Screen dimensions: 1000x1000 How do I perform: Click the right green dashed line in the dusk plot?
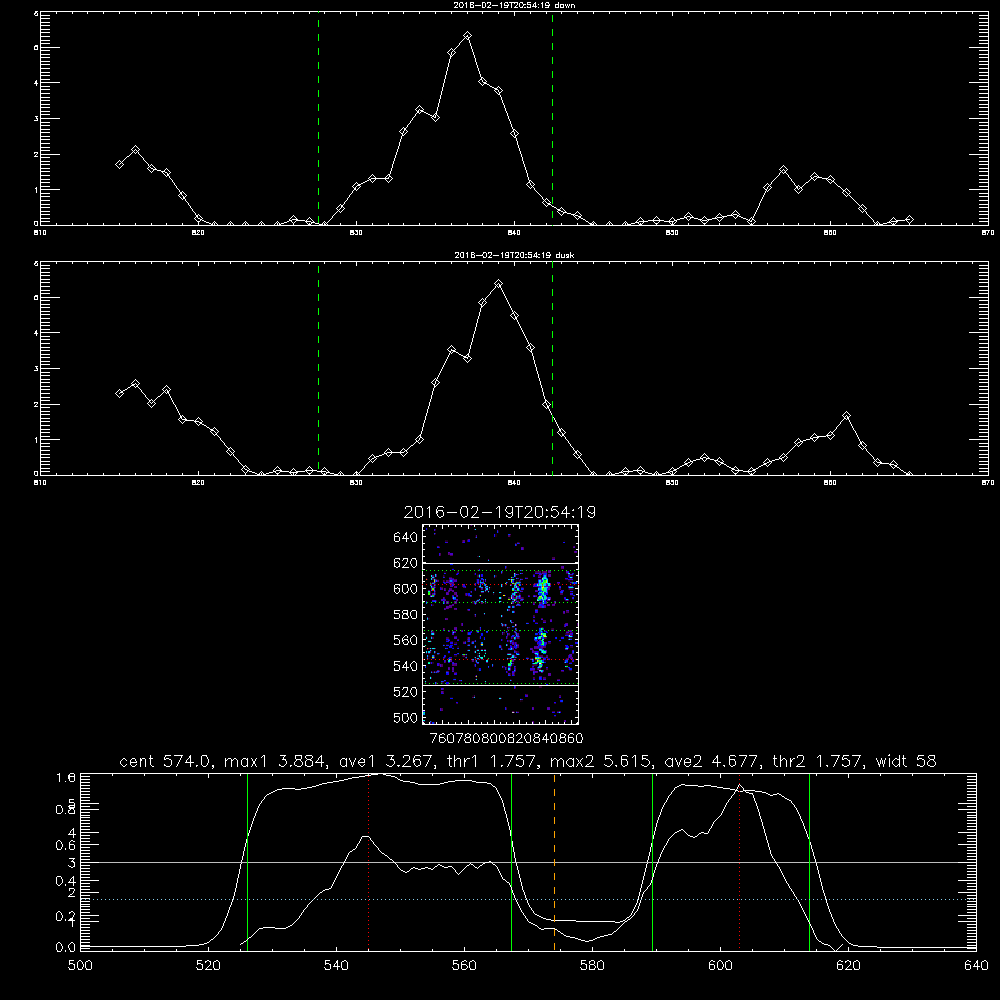[x=552, y=369]
